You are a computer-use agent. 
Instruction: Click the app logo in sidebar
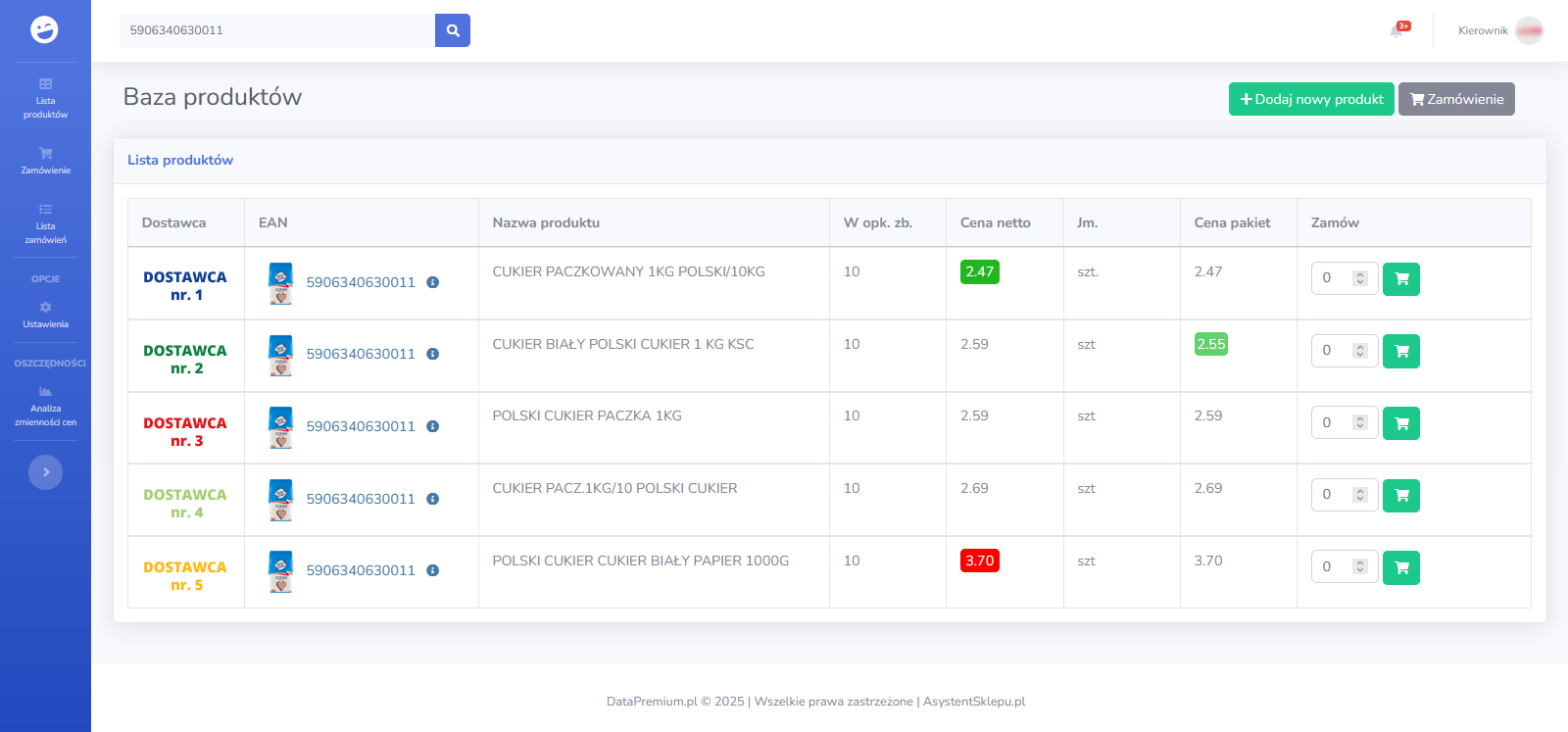[x=45, y=30]
